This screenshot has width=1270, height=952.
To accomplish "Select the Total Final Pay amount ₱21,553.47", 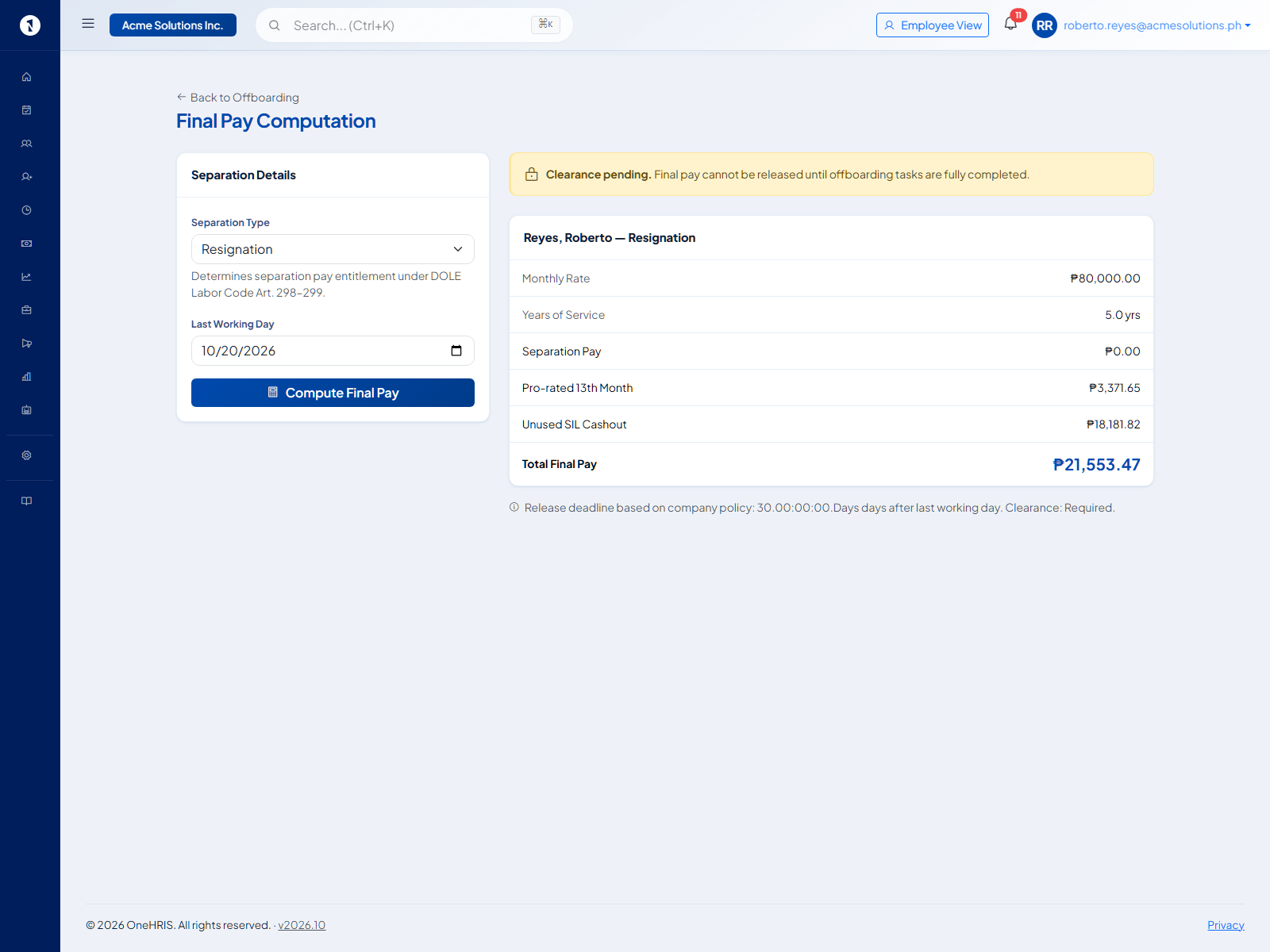I will pyautogui.click(x=1096, y=465).
